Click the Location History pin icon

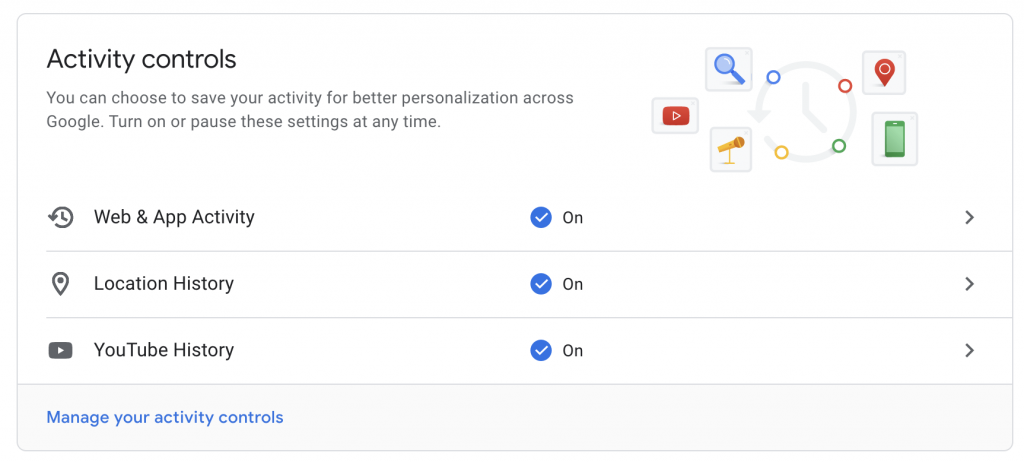(60, 284)
